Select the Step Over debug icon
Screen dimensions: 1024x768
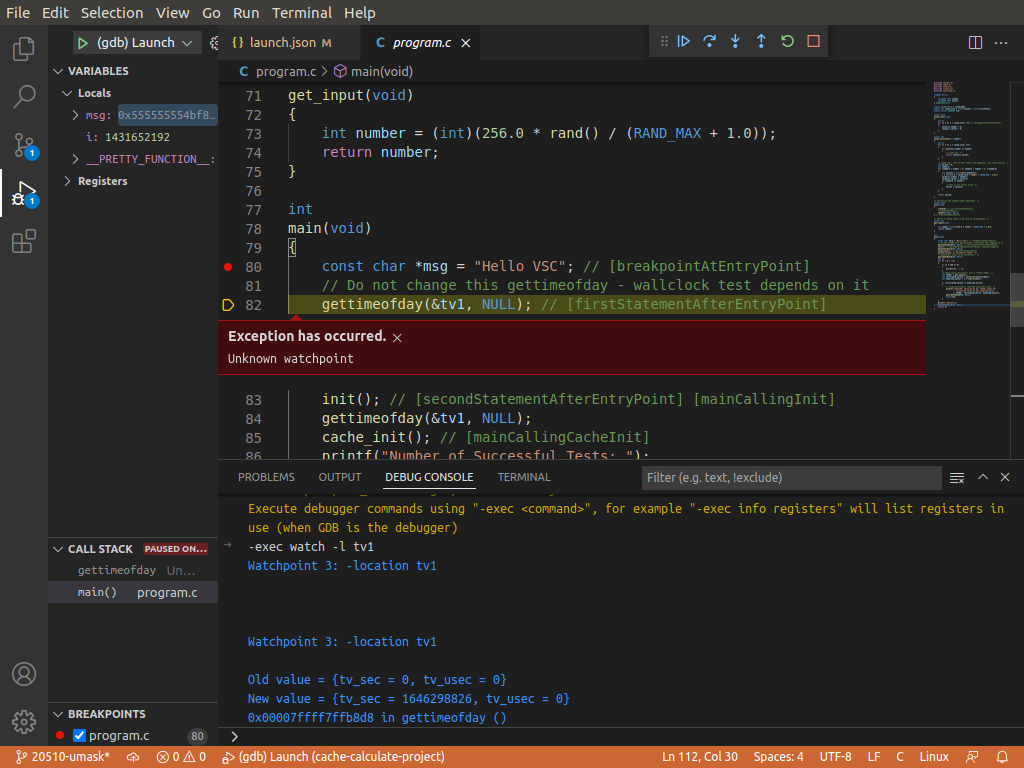point(709,42)
